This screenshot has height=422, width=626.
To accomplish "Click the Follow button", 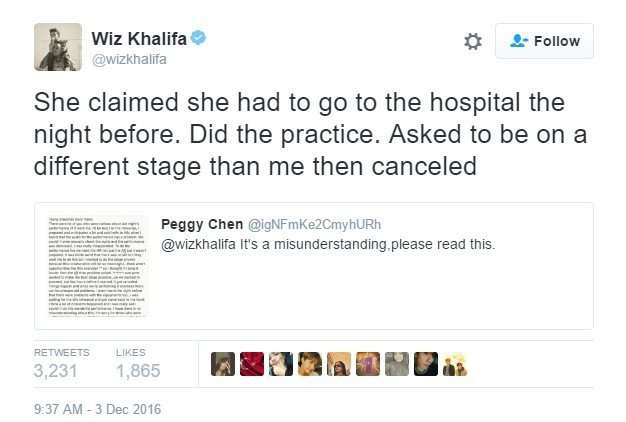I will 545,41.
